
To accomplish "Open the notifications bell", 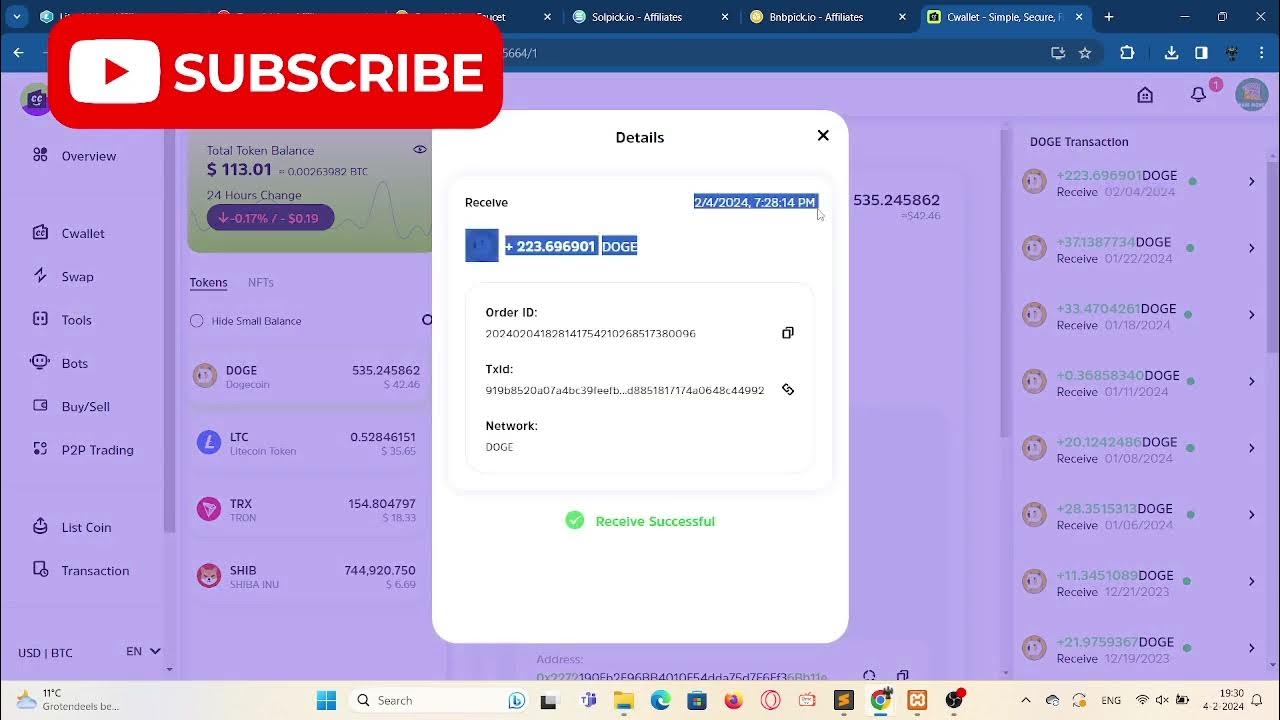I will coord(1198,95).
